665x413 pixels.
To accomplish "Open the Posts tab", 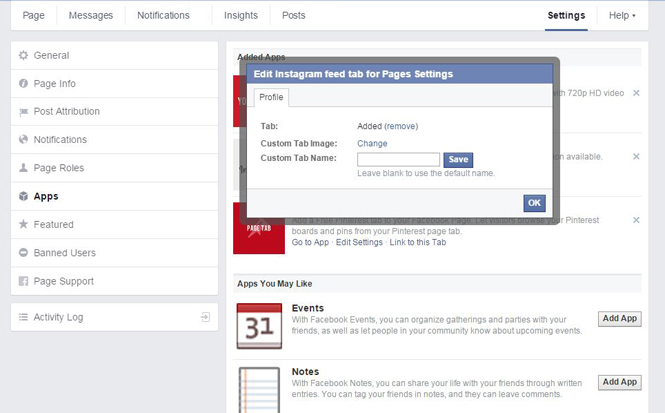I will tap(293, 15).
